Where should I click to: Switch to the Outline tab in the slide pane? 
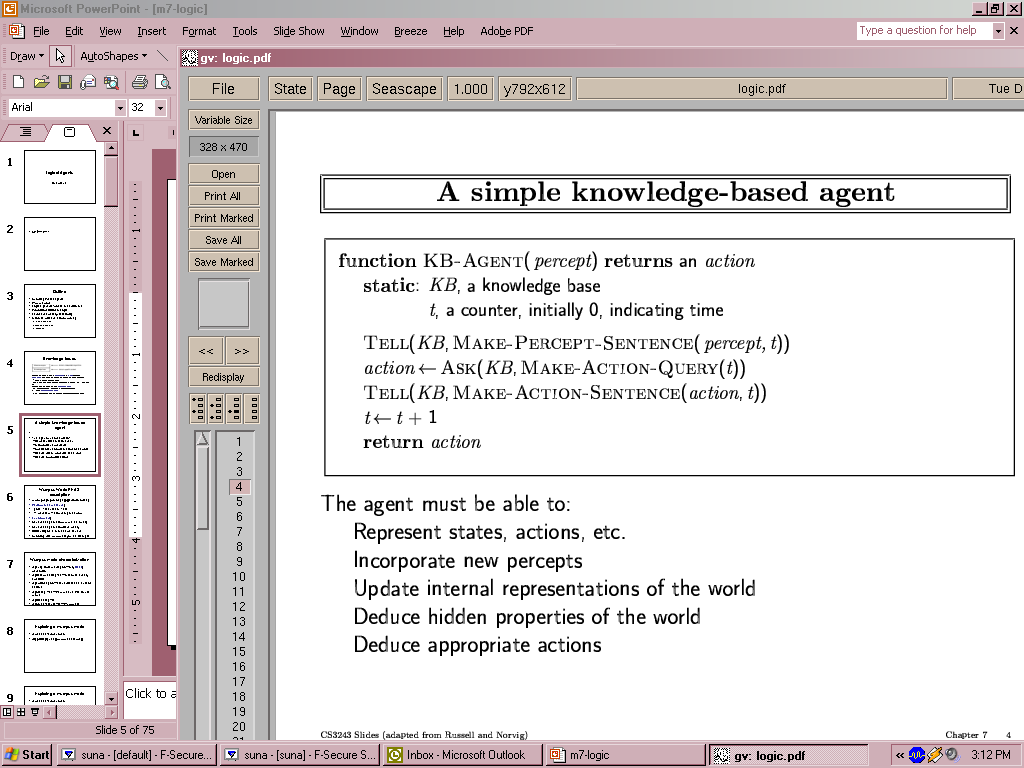pos(27,132)
